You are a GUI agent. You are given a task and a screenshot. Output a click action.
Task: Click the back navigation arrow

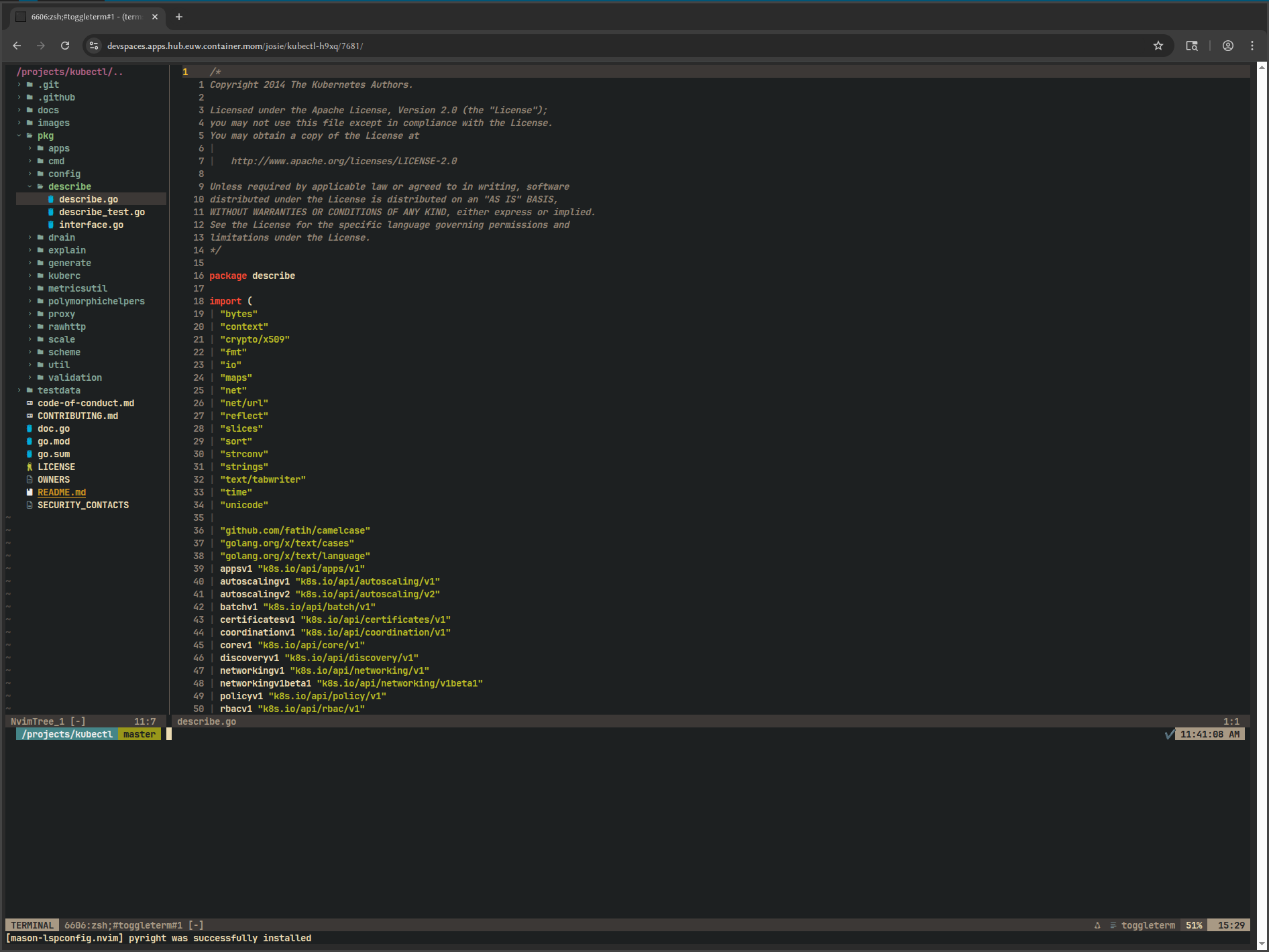tap(17, 46)
